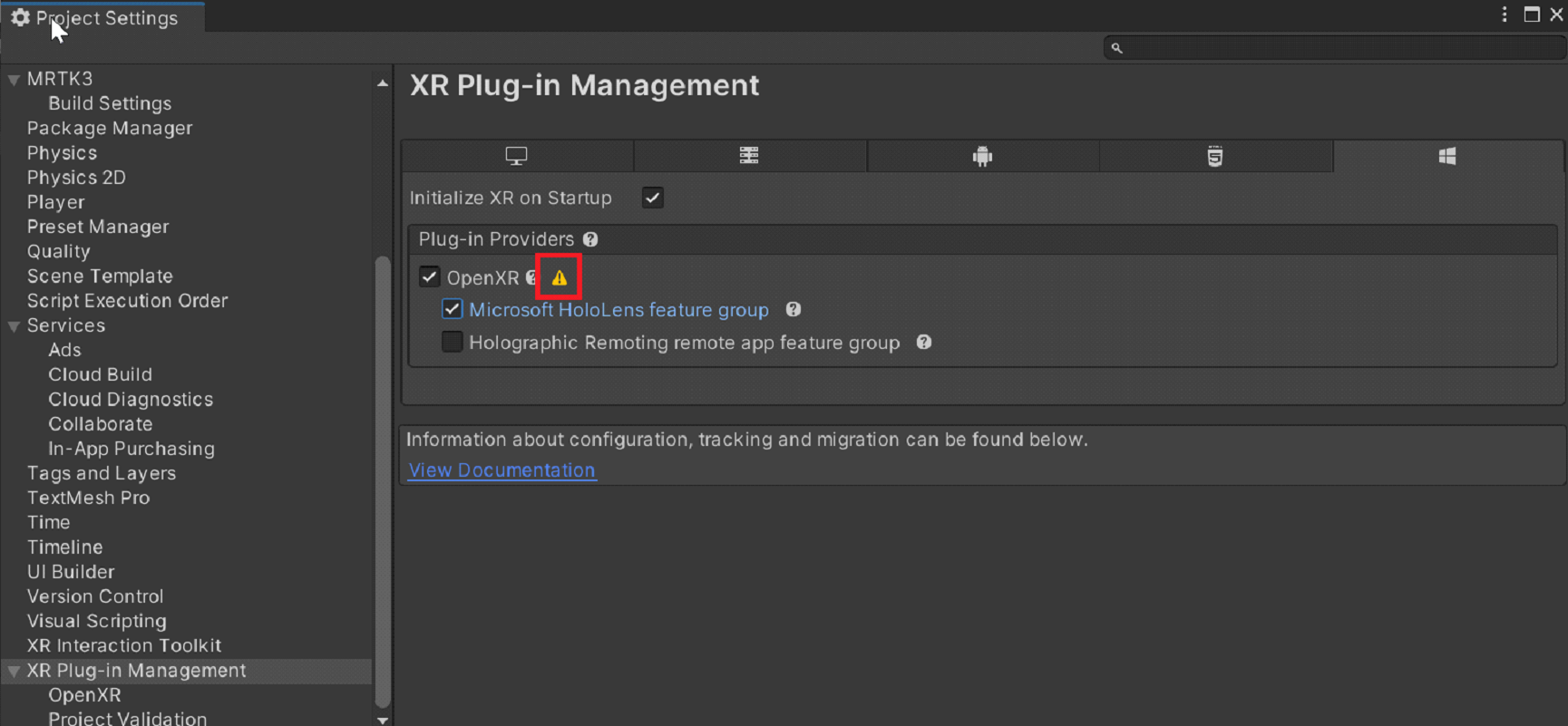Enable Holographic Remoting remote app feature group
The height and width of the screenshot is (726, 1568).
[x=452, y=343]
